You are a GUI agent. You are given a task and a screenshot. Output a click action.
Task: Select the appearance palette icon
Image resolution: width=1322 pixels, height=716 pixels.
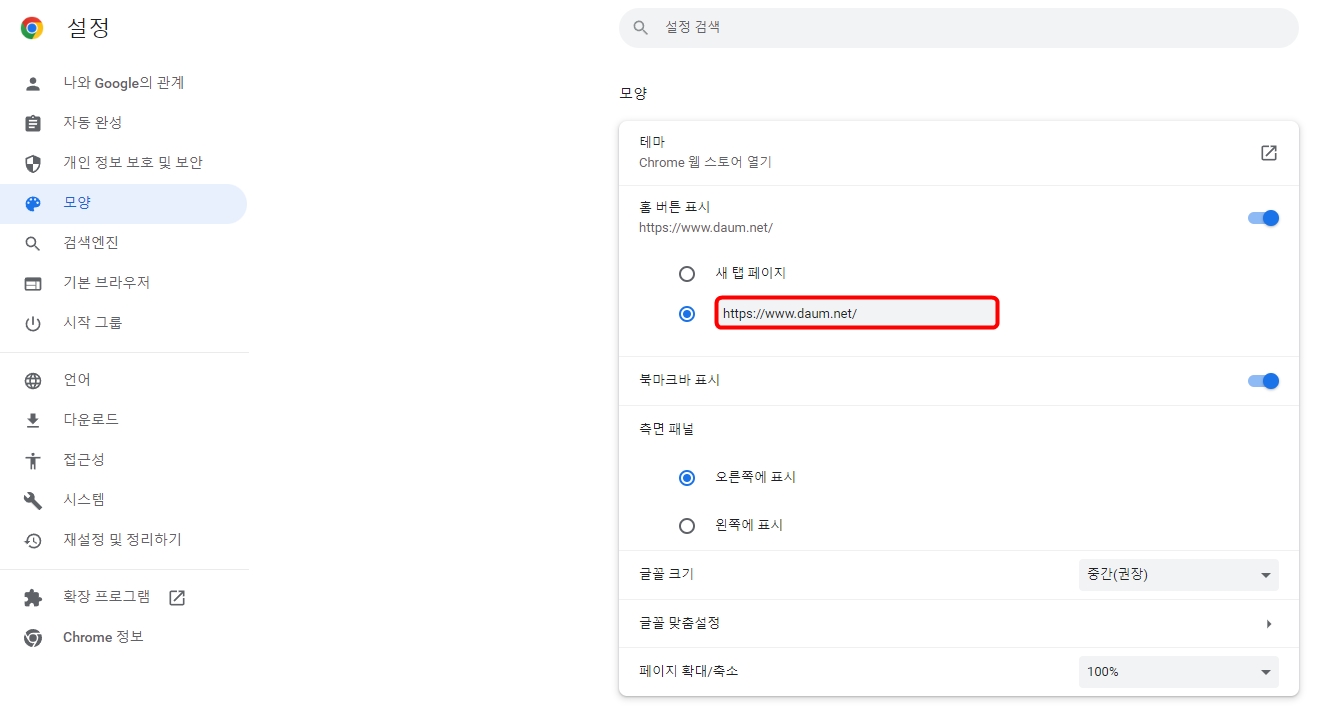point(33,202)
